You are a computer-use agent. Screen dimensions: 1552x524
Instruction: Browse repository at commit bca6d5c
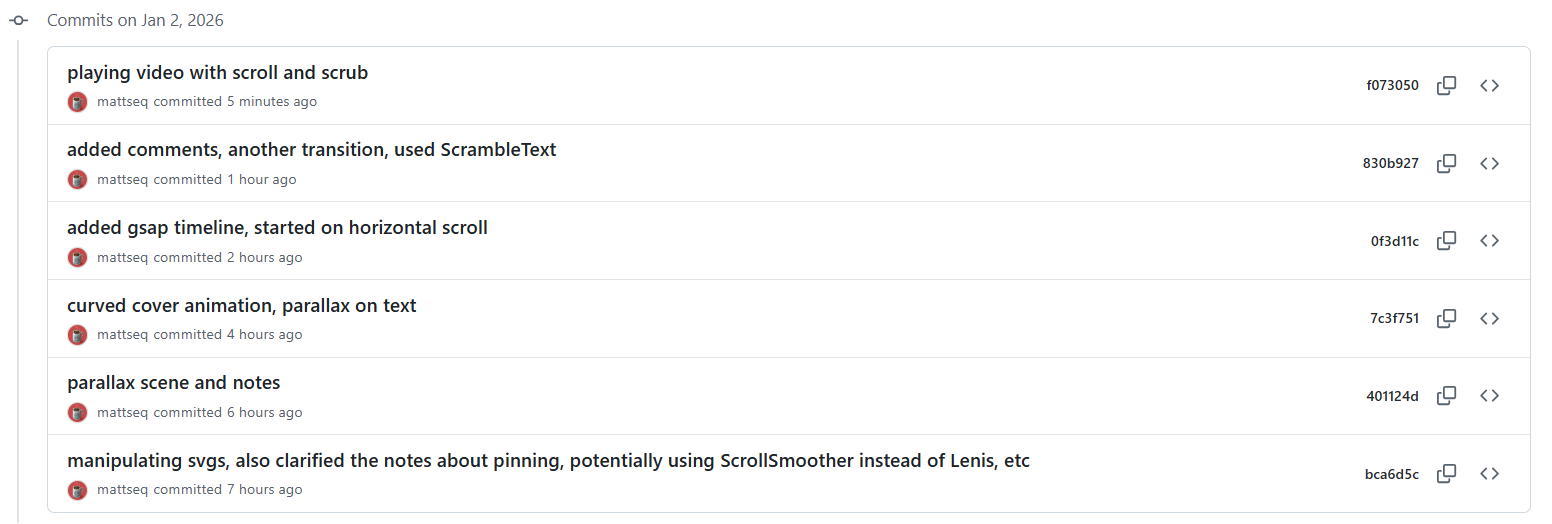(x=1489, y=474)
